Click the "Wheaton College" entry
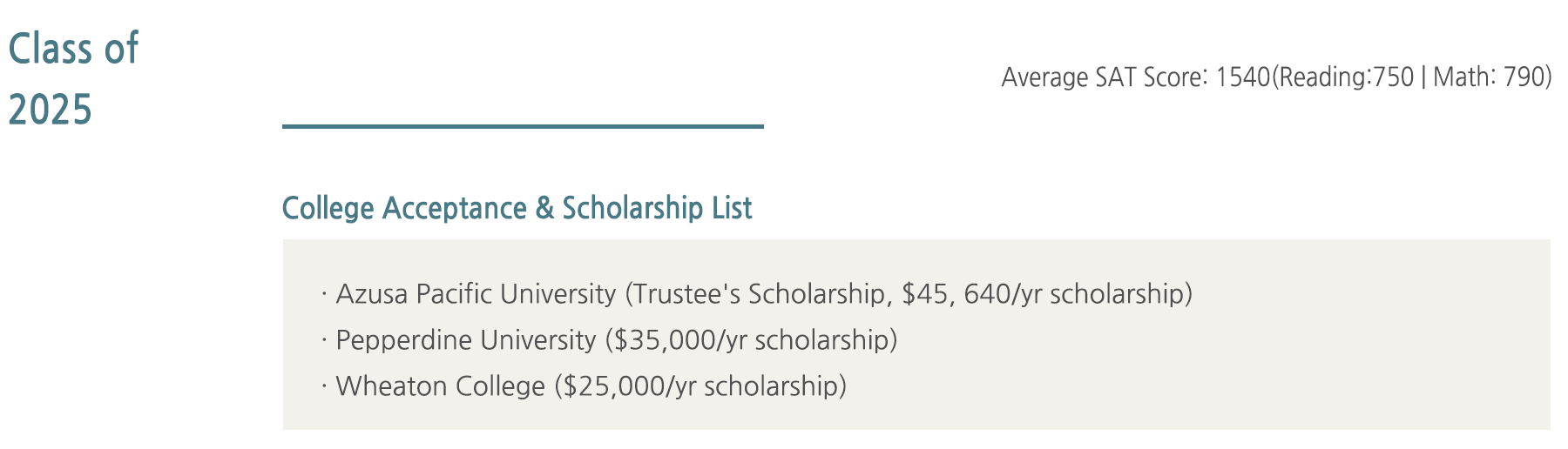The height and width of the screenshot is (449, 1568). tap(440, 385)
